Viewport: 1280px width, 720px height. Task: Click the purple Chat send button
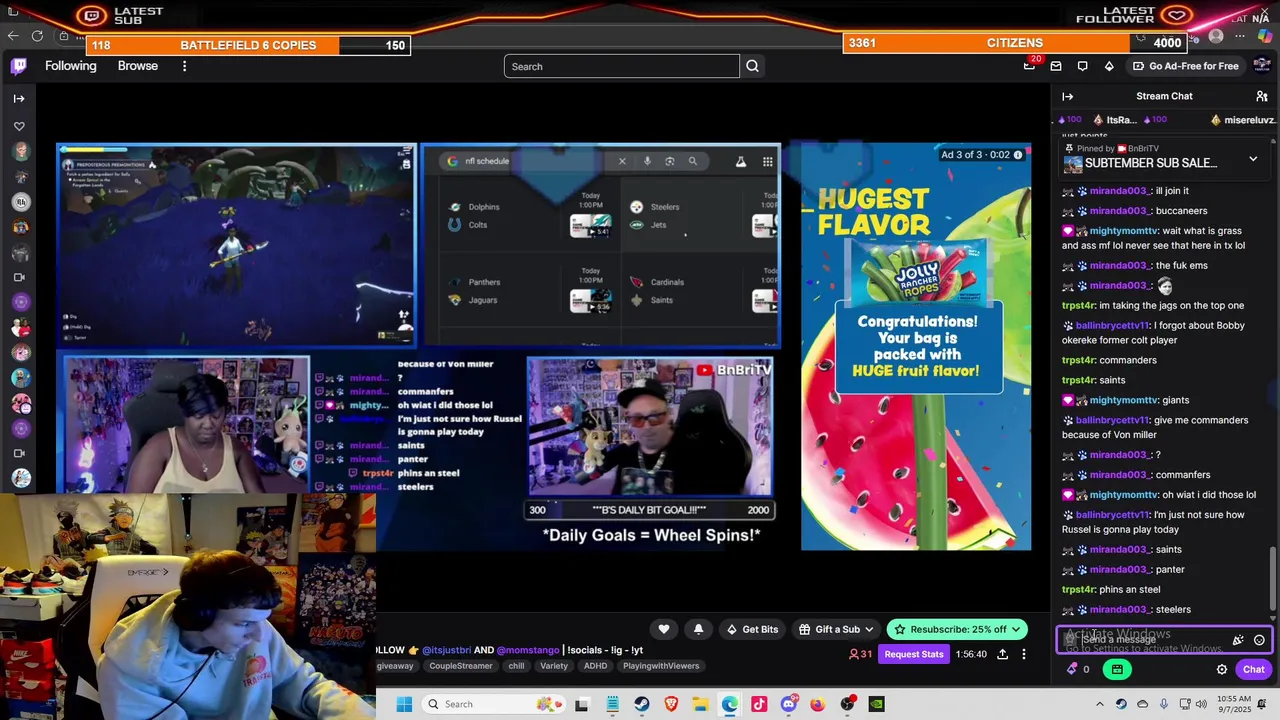point(1254,669)
